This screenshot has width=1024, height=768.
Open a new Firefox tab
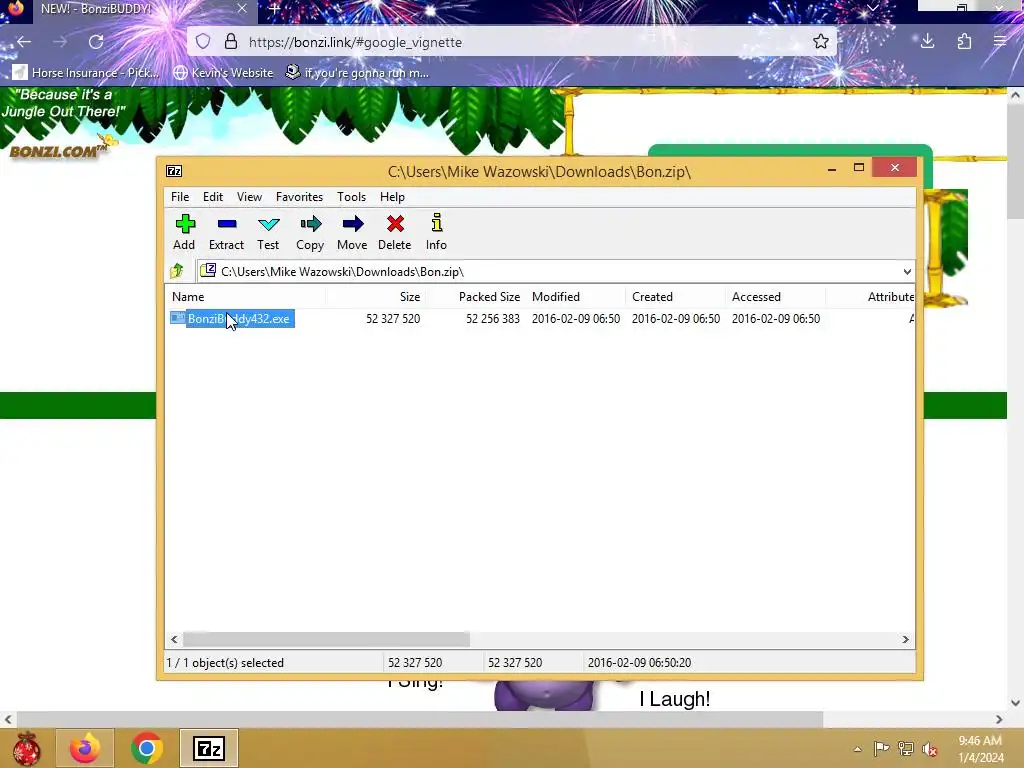pos(274,9)
